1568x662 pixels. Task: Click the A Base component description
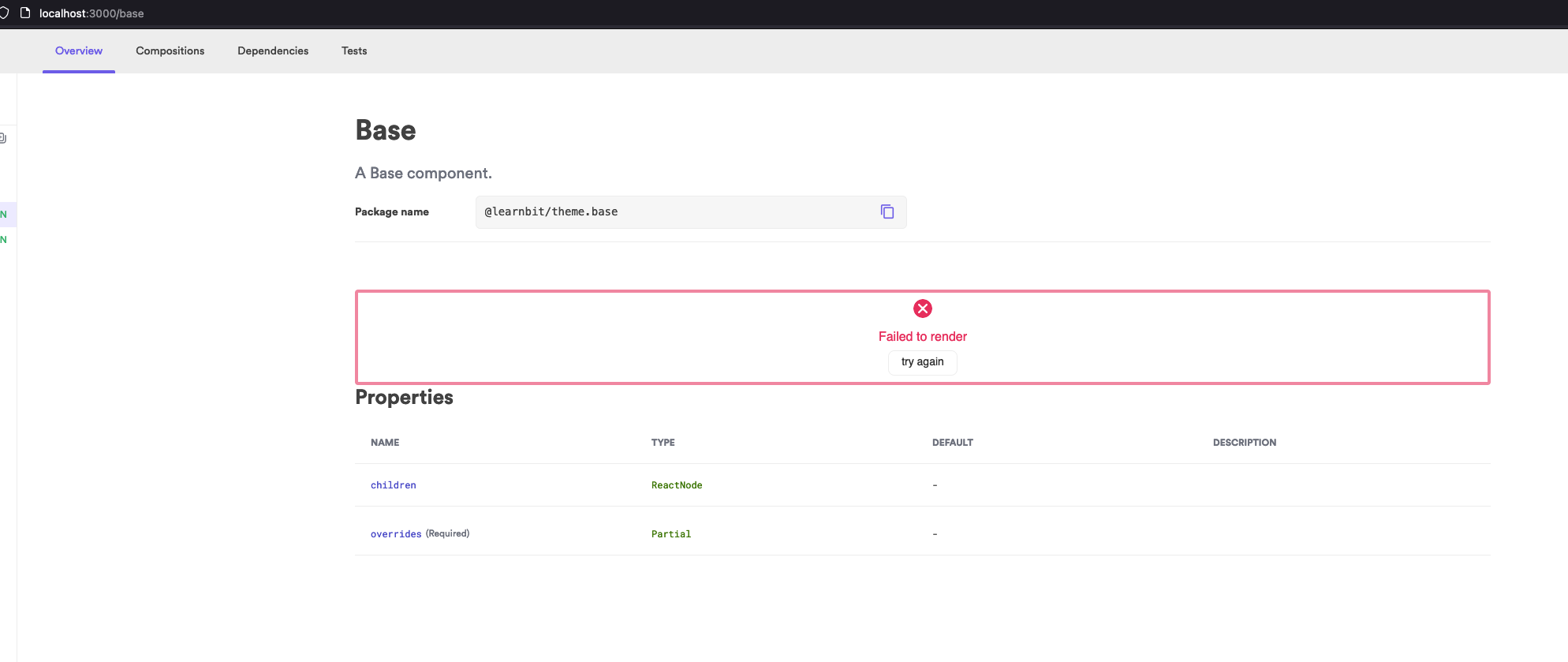(424, 173)
